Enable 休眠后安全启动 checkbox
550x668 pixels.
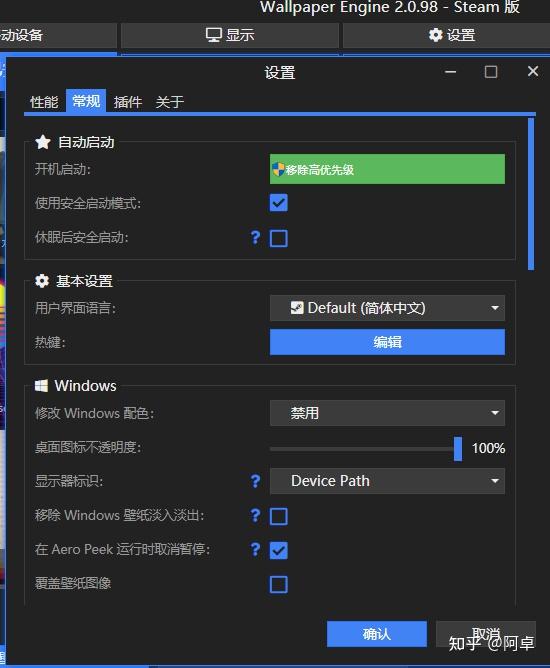(279, 238)
